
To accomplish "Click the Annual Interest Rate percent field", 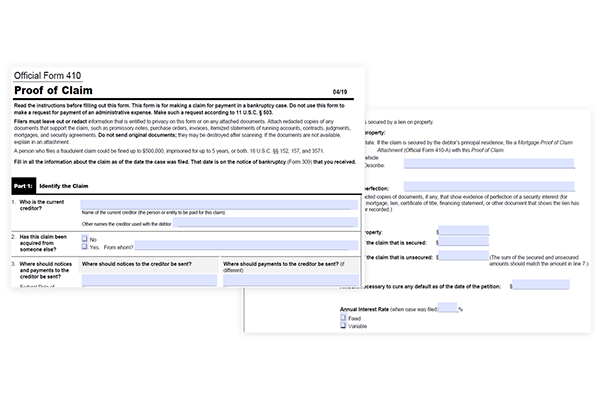I will click(447, 308).
